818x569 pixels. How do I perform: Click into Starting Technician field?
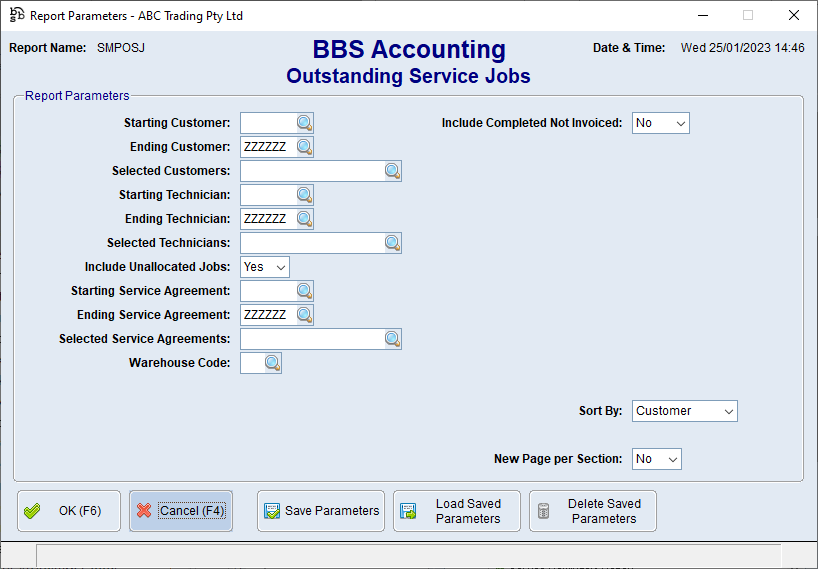click(269, 195)
